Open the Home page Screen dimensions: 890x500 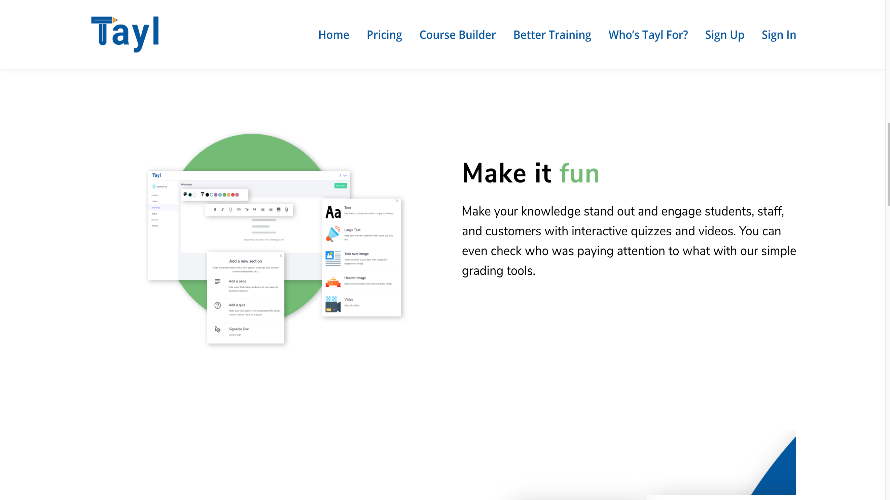point(333,35)
